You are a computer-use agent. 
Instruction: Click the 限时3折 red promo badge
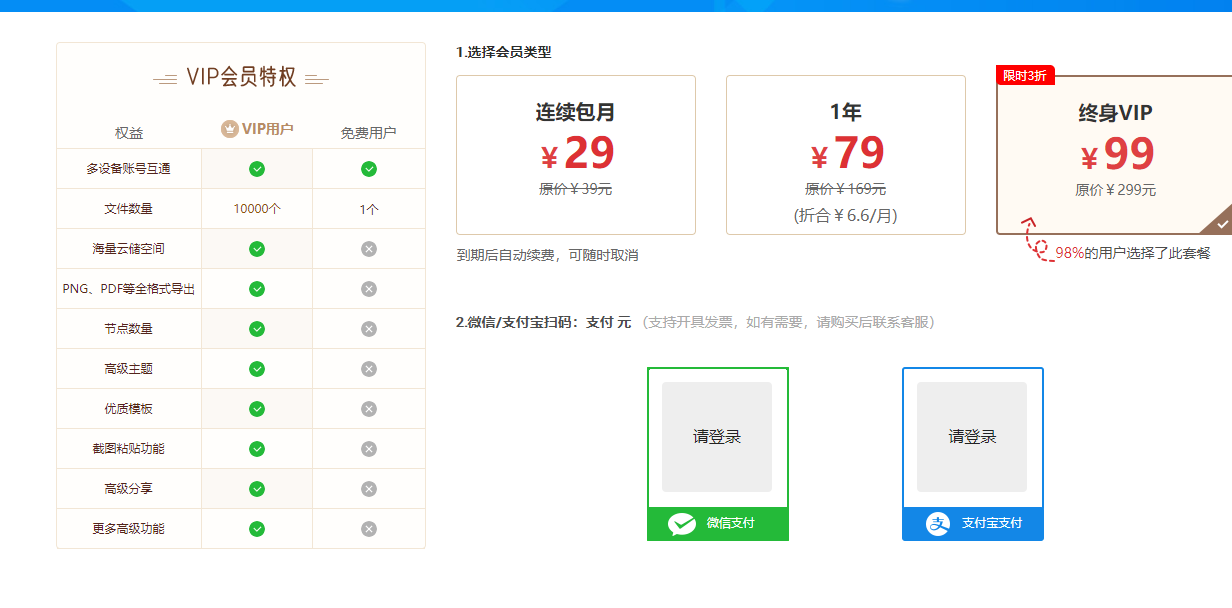tap(1025, 76)
